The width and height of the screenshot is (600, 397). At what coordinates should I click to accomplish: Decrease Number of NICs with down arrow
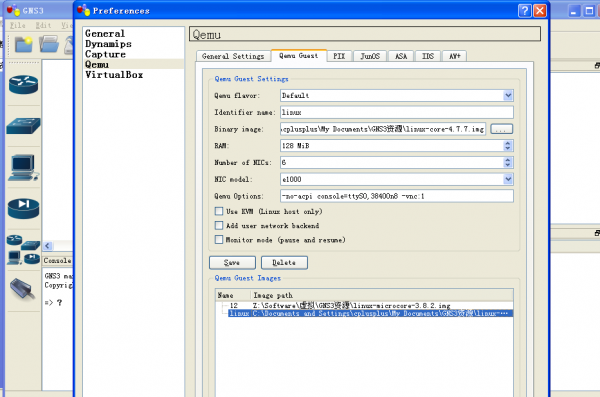point(508,165)
